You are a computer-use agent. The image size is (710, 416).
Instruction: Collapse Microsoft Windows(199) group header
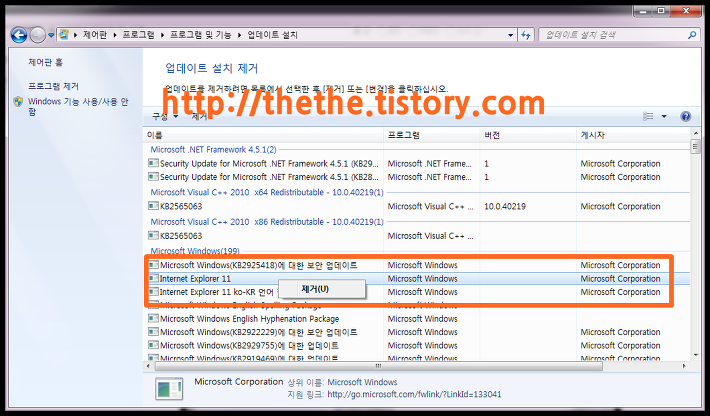[x=195, y=251]
